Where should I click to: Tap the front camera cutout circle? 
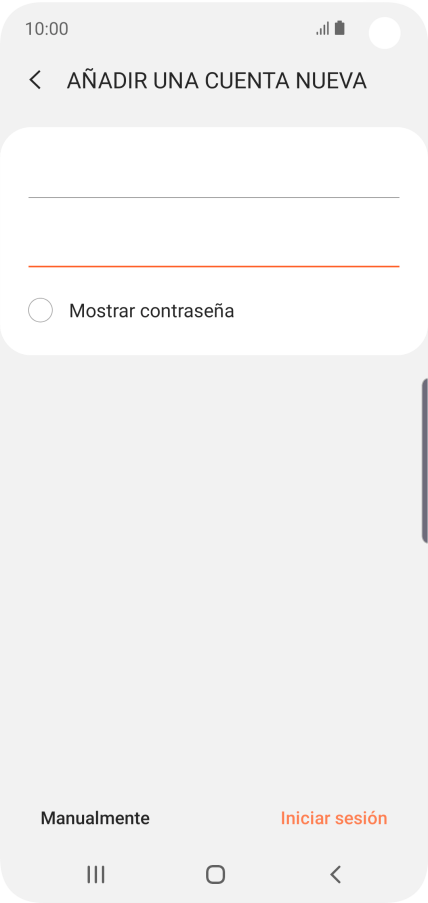pyautogui.click(x=384, y=33)
